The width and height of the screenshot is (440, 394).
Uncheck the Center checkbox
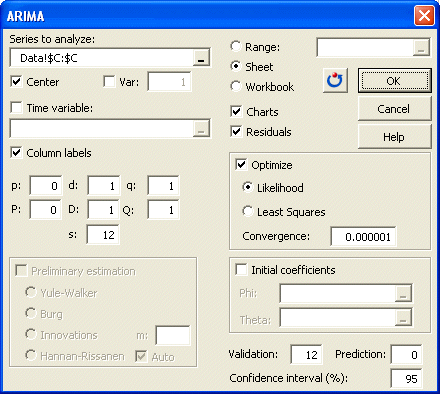tap(16, 81)
